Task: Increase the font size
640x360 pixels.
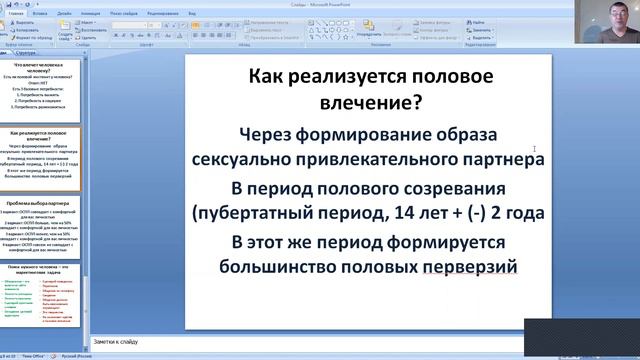Action: coord(166,25)
